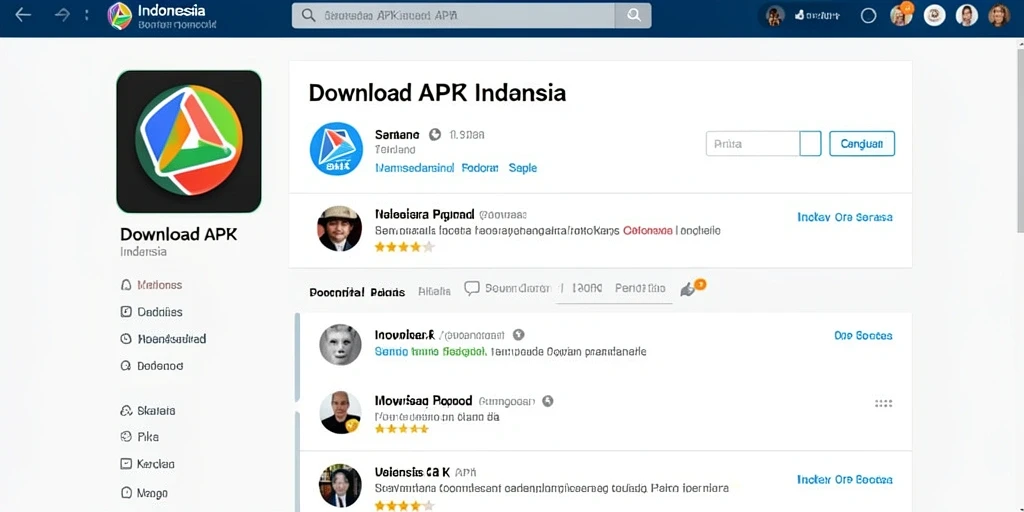The image size is (1024, 512).
Task: Click the Fodoran link
Action: pyautogui.click(x=480, y=168)
